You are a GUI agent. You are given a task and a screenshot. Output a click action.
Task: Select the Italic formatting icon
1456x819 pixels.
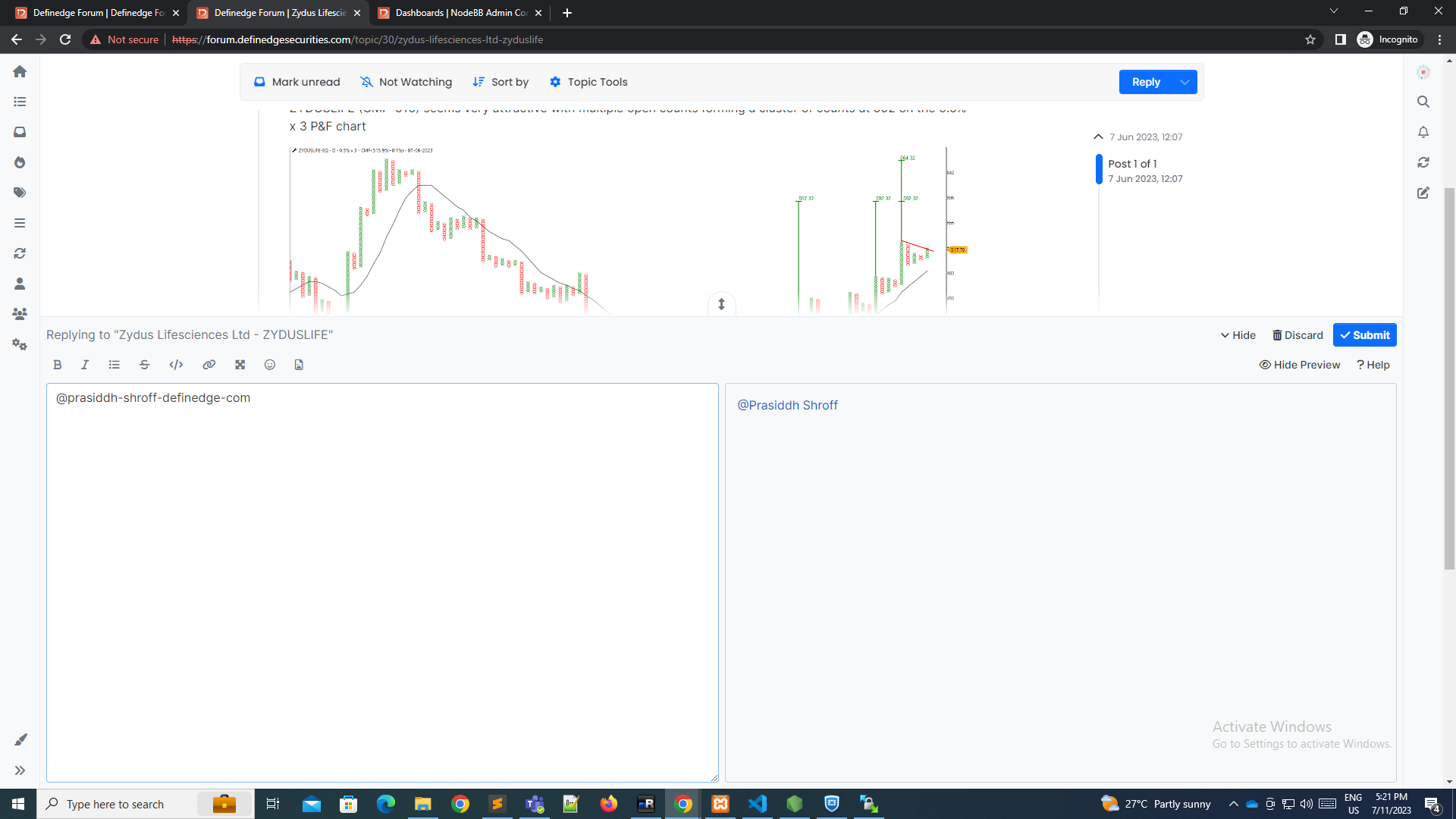tap(84, 365)
